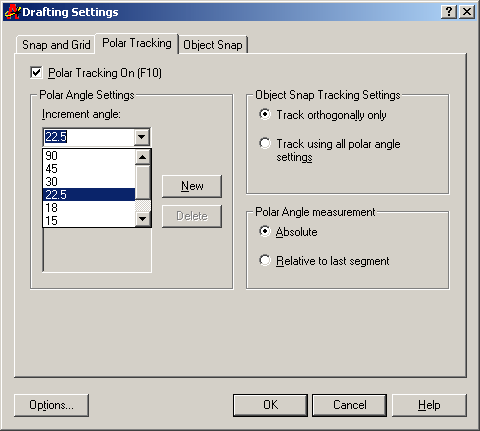Viewport: 480px width, 431px height.
Task: Choose Relative to last segment option
Action: [x=265, y=260]
